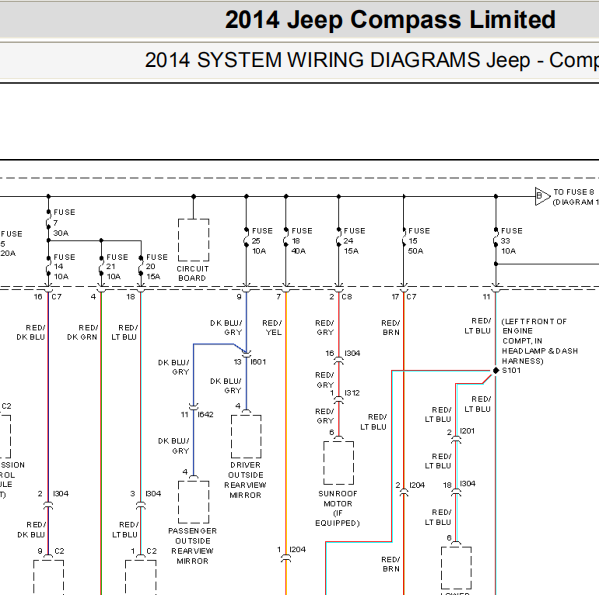
Task: Click the I204 label on the RED/YEL wire
Action: 298,550
